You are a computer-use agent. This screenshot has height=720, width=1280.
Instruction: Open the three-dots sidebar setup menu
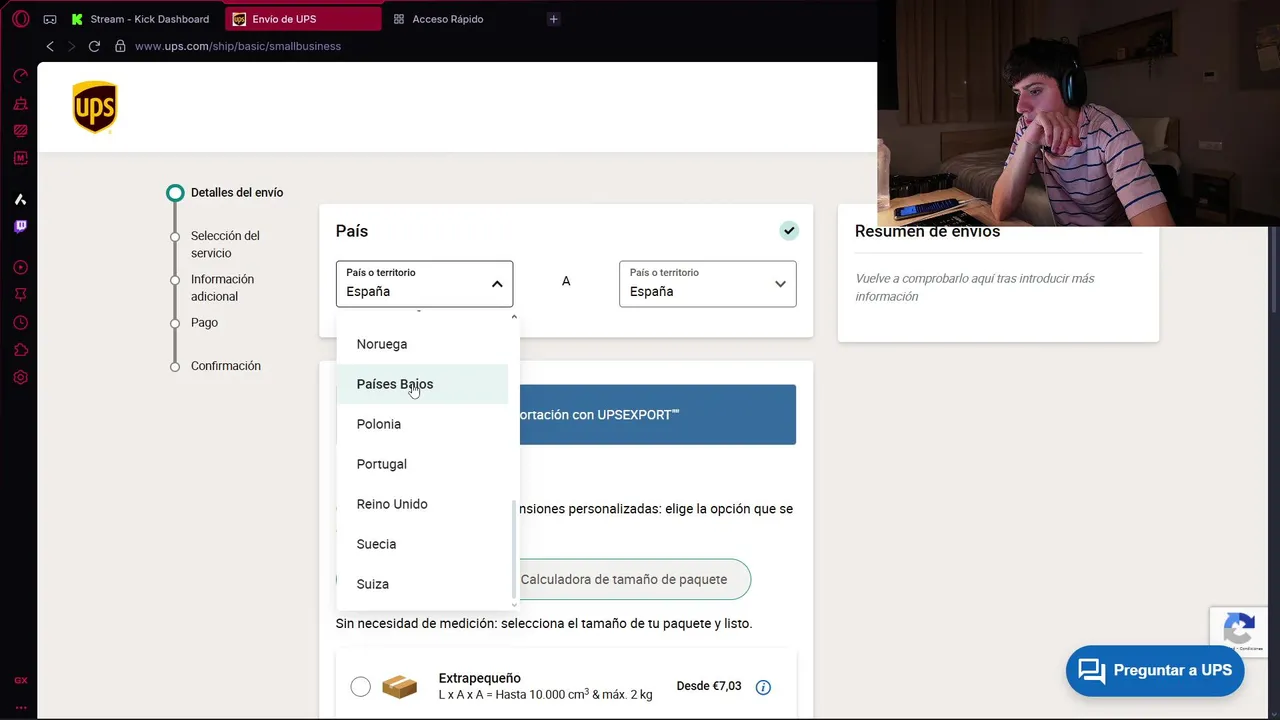[20, 707]
